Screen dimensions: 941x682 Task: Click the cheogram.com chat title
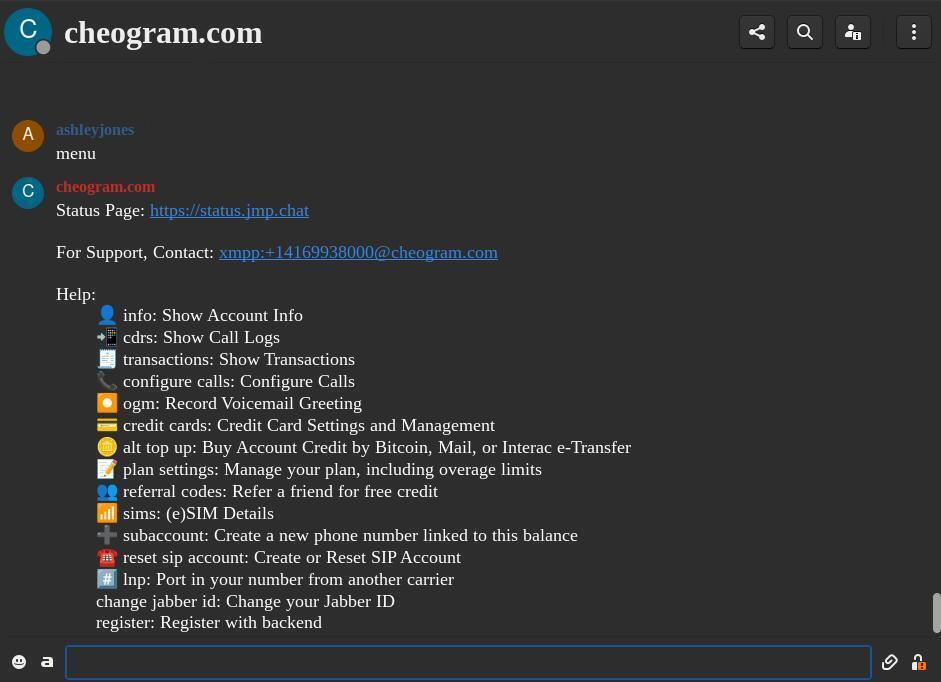tap(163, 33)
